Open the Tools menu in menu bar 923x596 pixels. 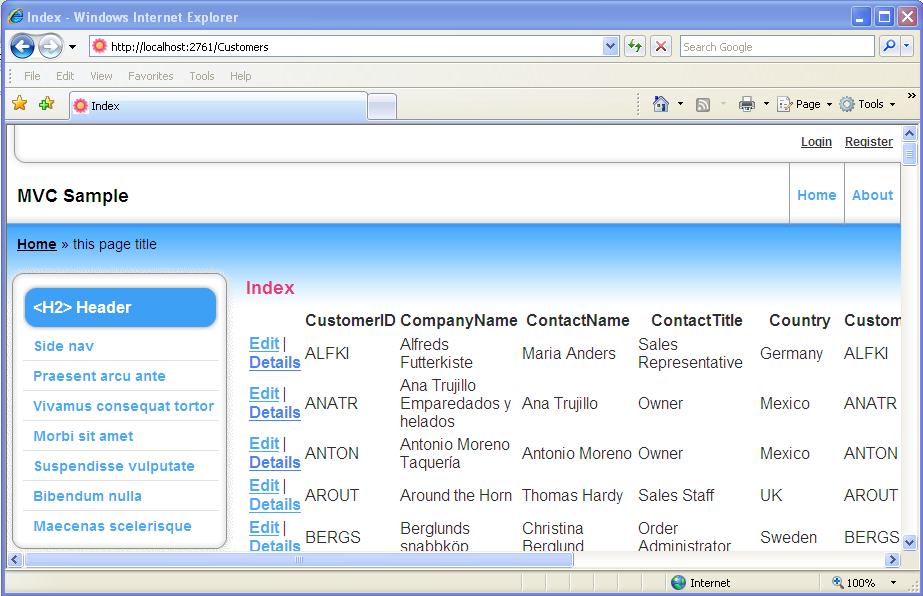201,76
